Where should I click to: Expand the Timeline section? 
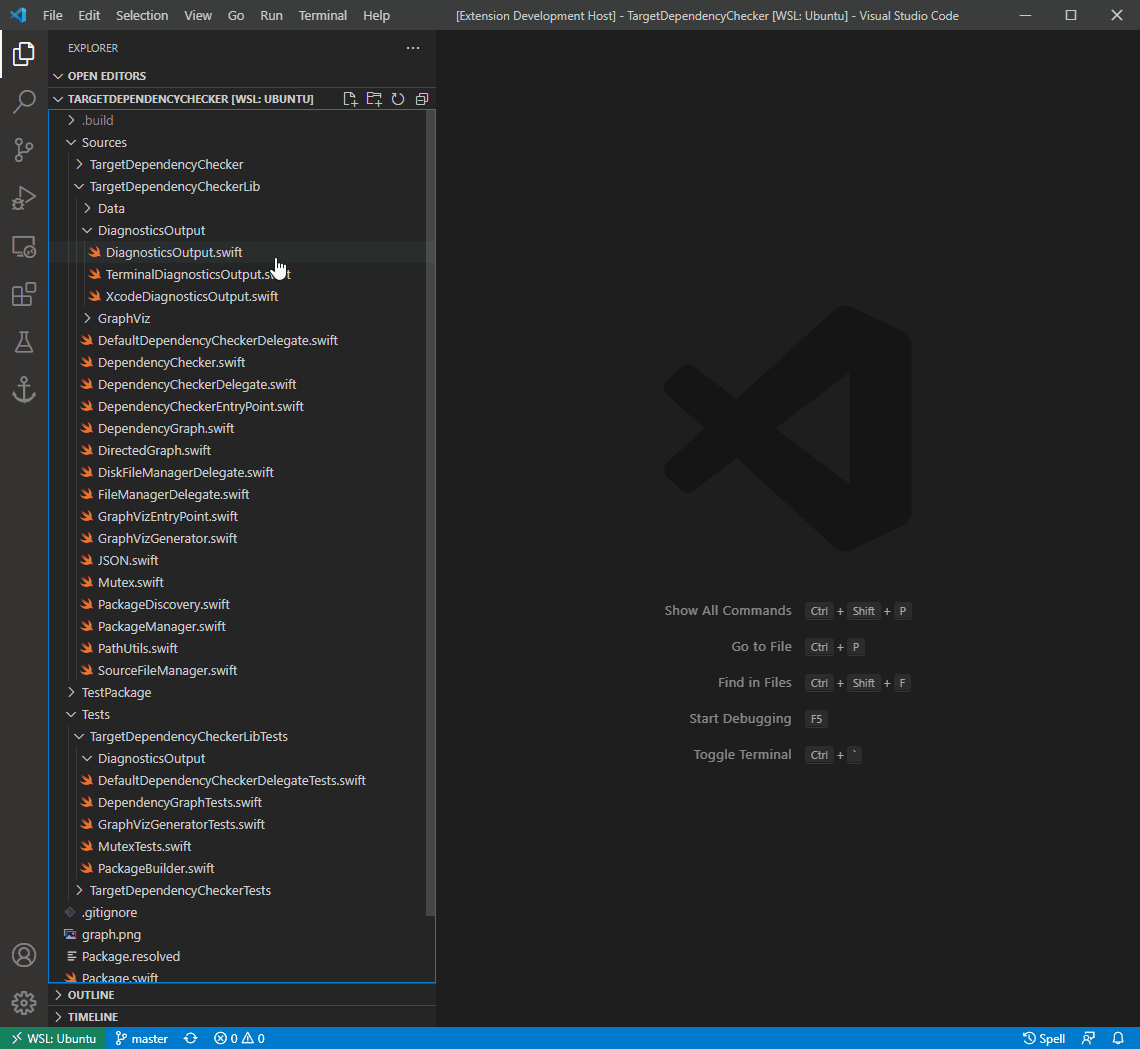point(242,1017)
